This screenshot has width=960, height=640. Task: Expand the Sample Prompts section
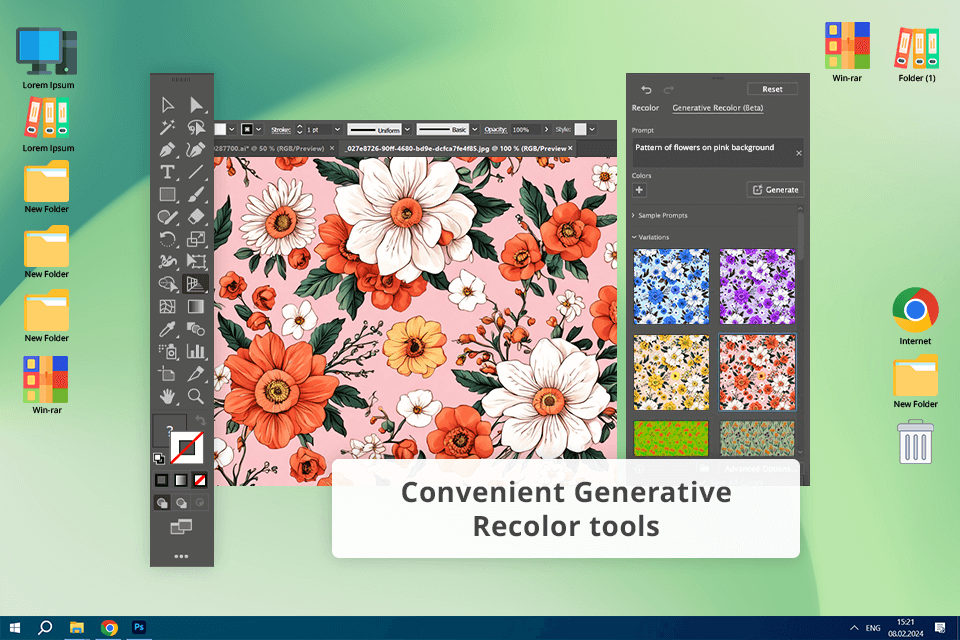click(660, 216)
